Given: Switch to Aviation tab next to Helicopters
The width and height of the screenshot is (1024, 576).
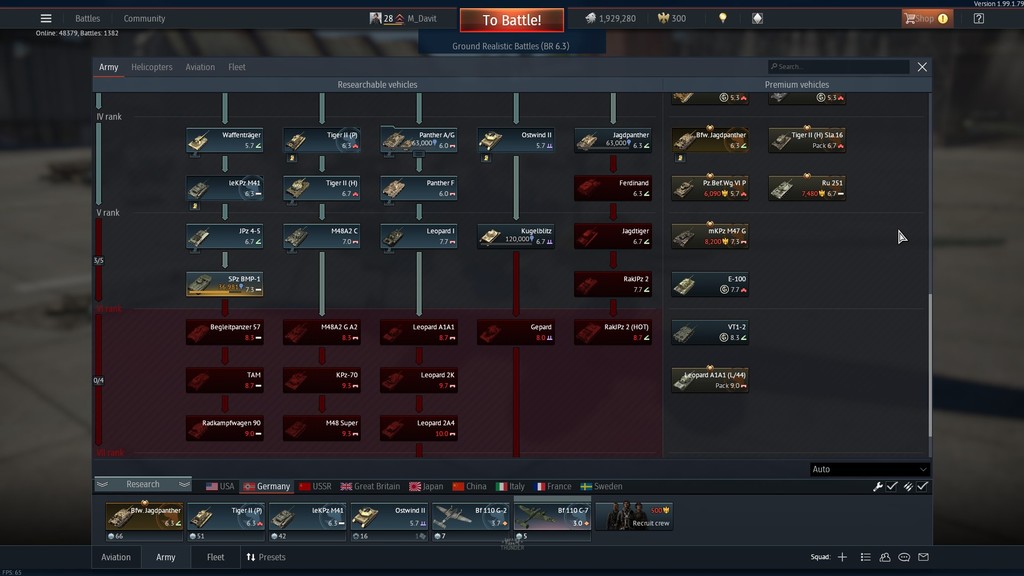Looking at the screenshot, I should (x=200, y=67).
